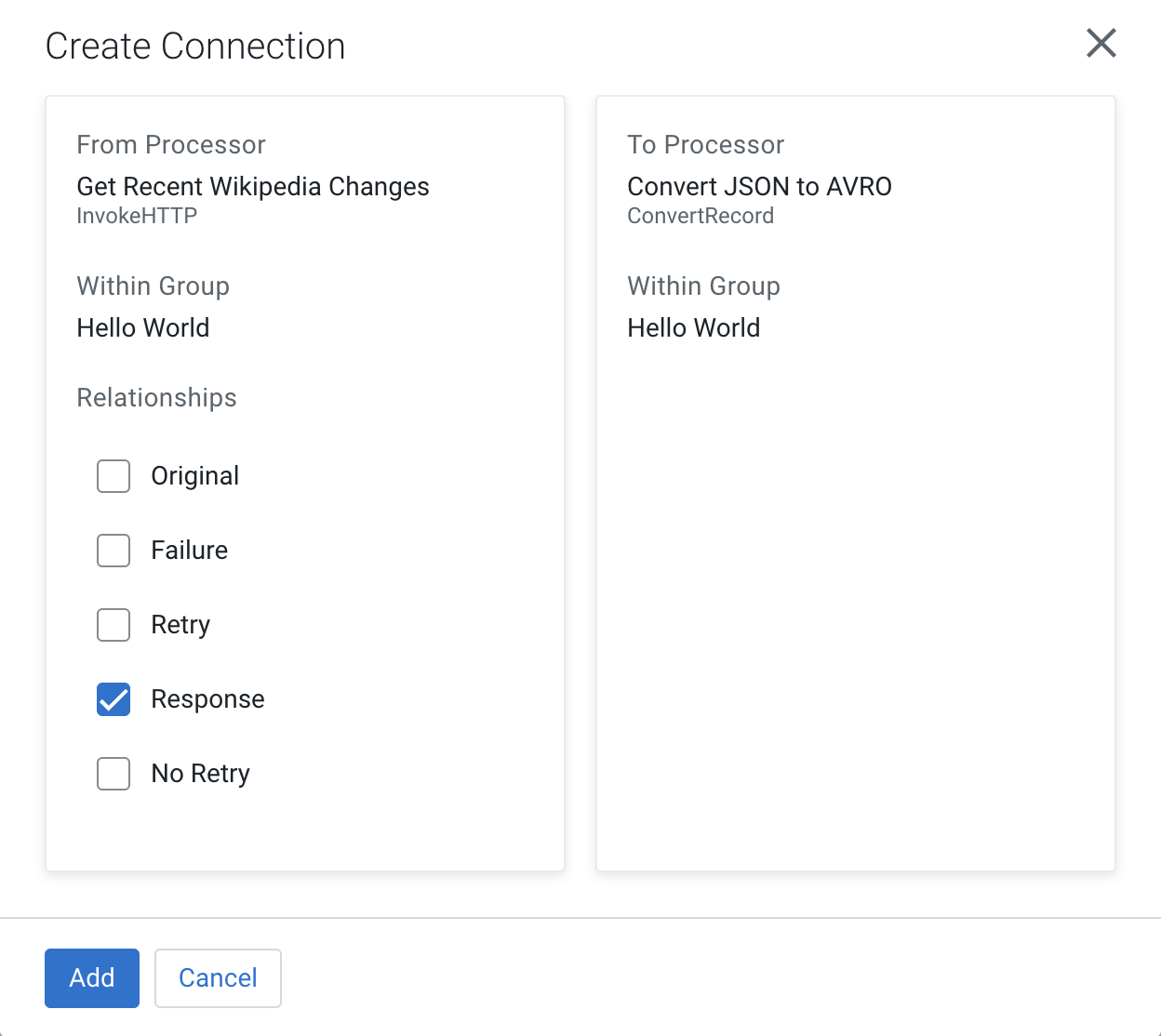Enable the Original relationship checkbox
The width and height of the screenshot is (1161, 1036).
[113, 476]
